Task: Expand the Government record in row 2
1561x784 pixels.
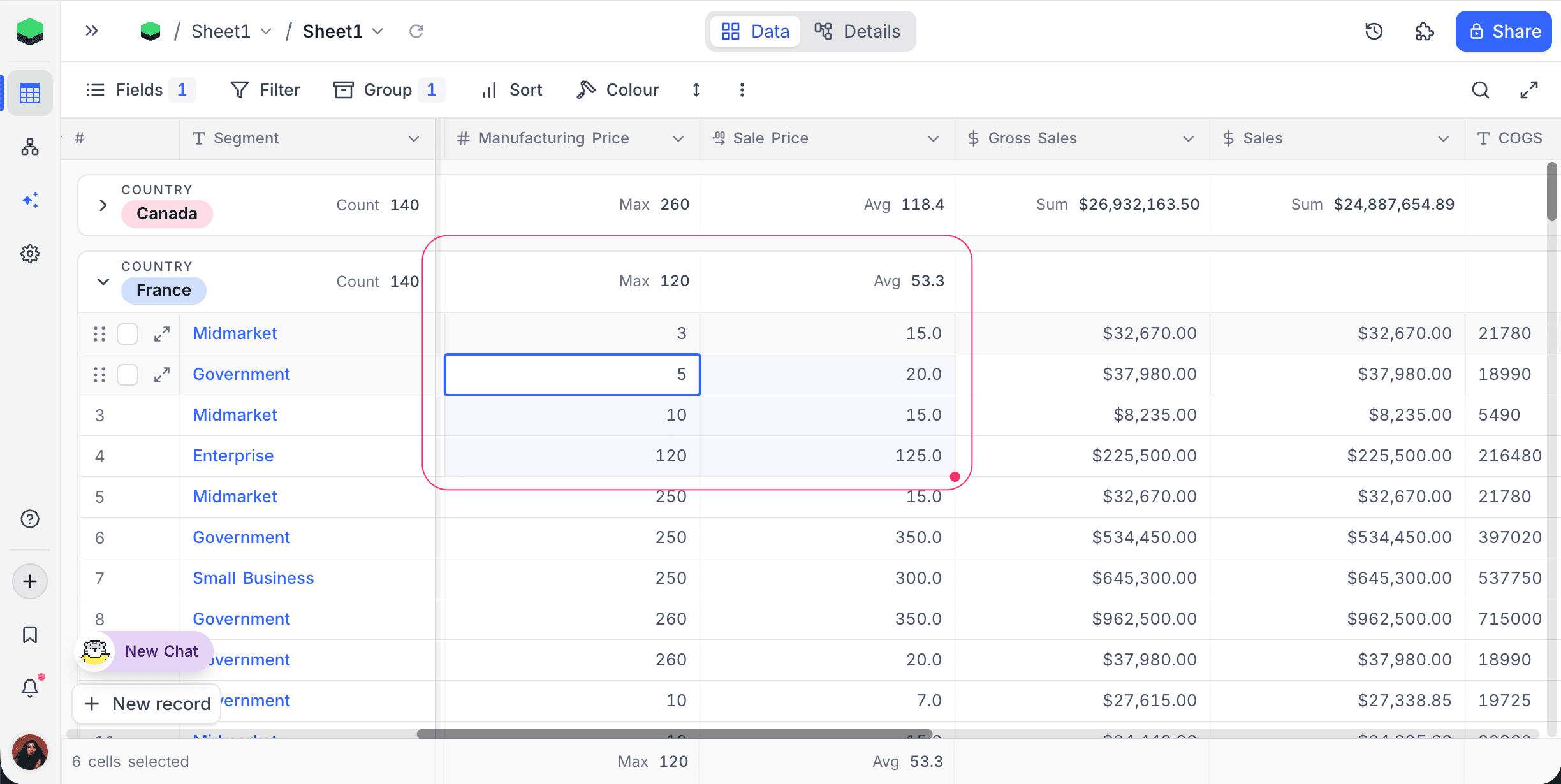Action: (162, 375)
